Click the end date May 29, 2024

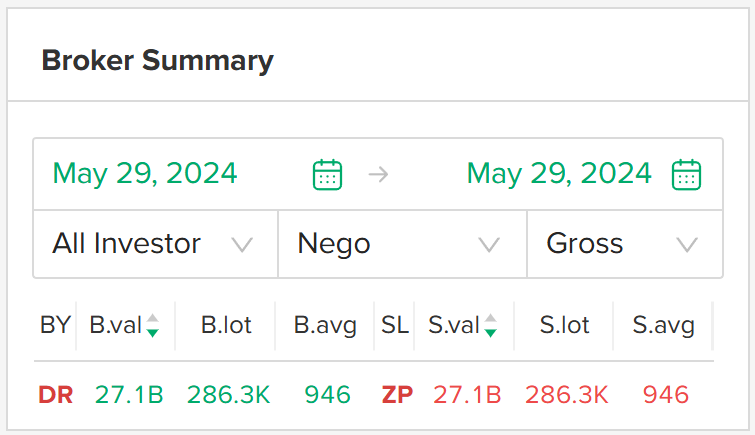tap(559, 173)
